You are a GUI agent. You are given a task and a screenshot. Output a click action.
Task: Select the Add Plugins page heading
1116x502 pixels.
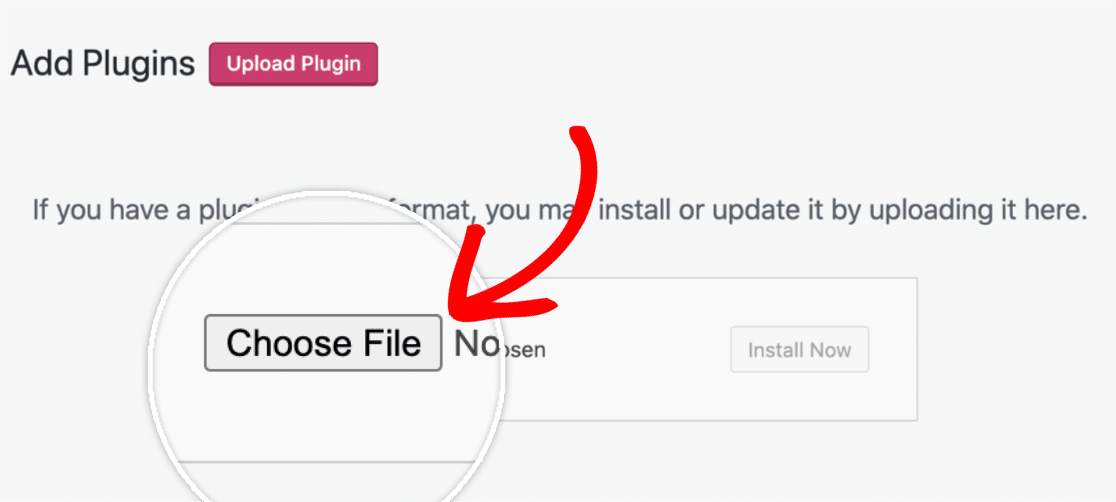103,64
